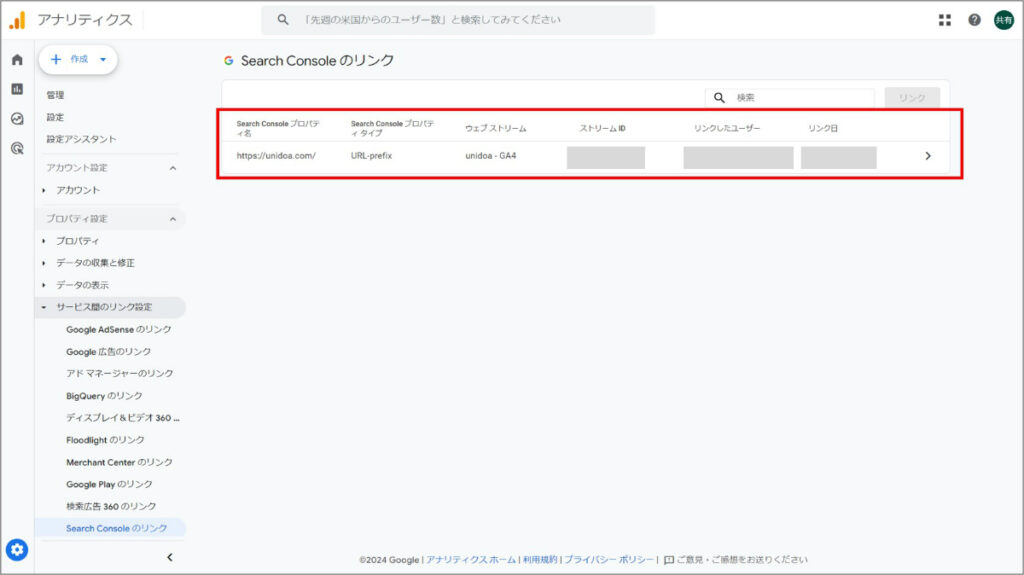Open the Google apps grid icon

[x=945, y=20]
